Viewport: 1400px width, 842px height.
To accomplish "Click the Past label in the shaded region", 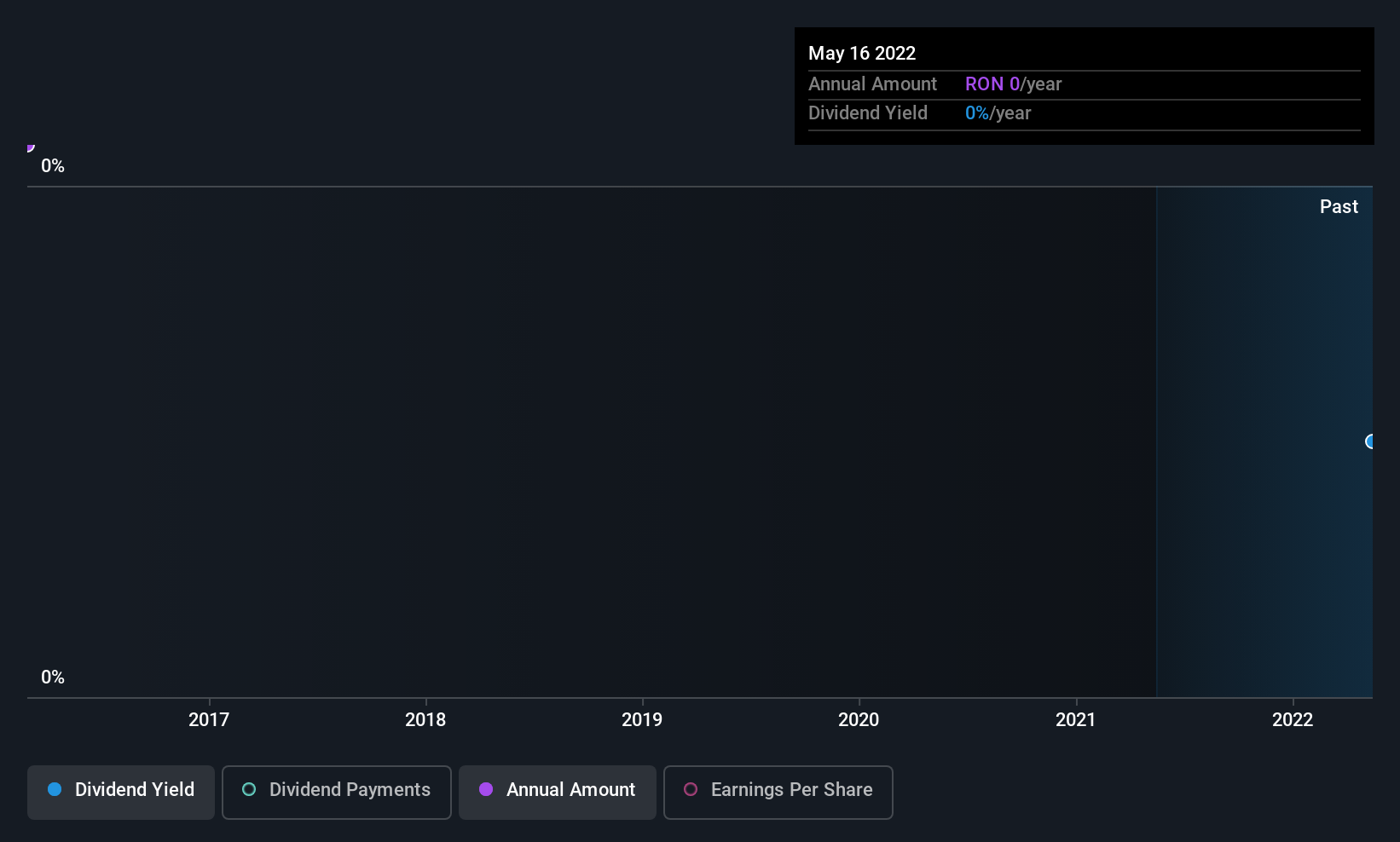I will pos(1339,207).
